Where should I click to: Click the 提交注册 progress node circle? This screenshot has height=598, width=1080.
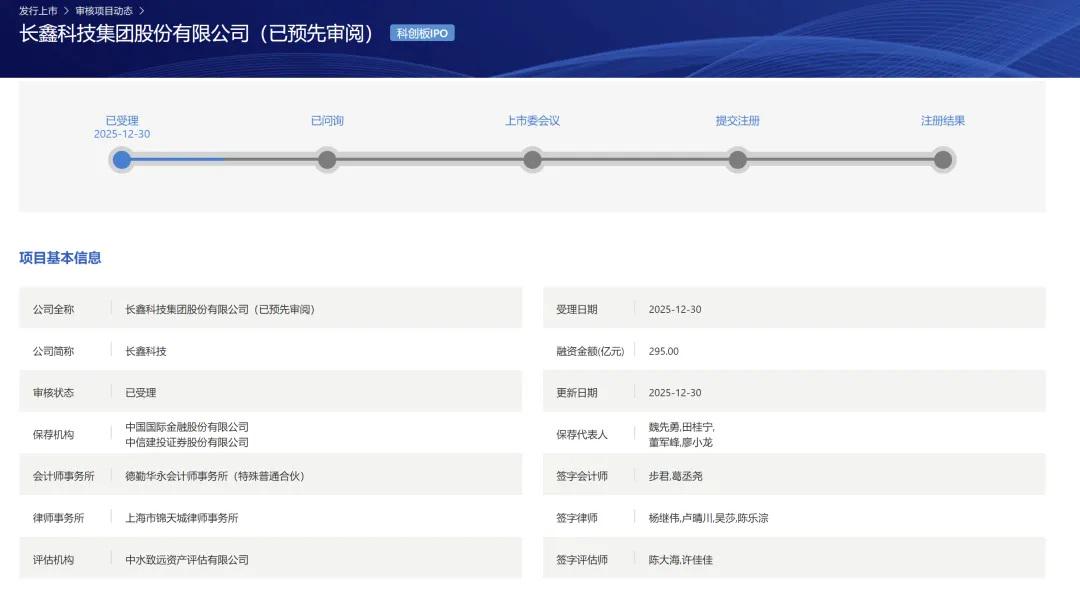tap(737, 160)
